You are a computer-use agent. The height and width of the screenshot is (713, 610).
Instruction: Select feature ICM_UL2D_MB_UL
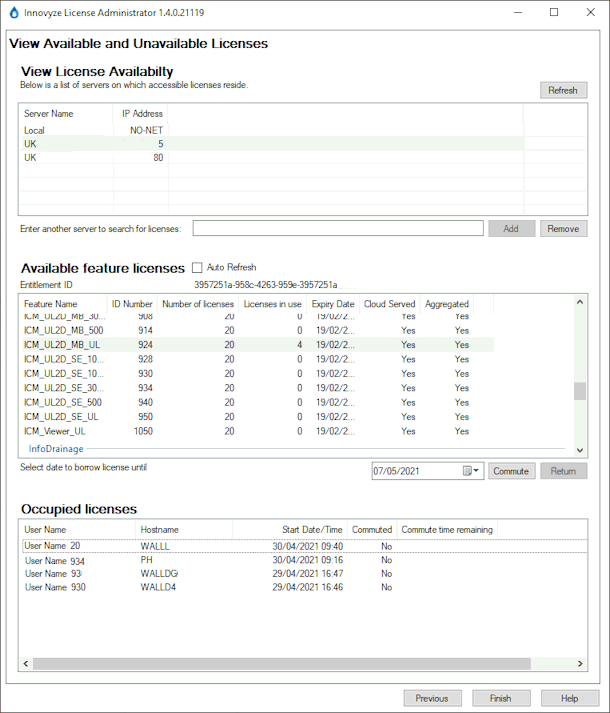click(257, 345)
